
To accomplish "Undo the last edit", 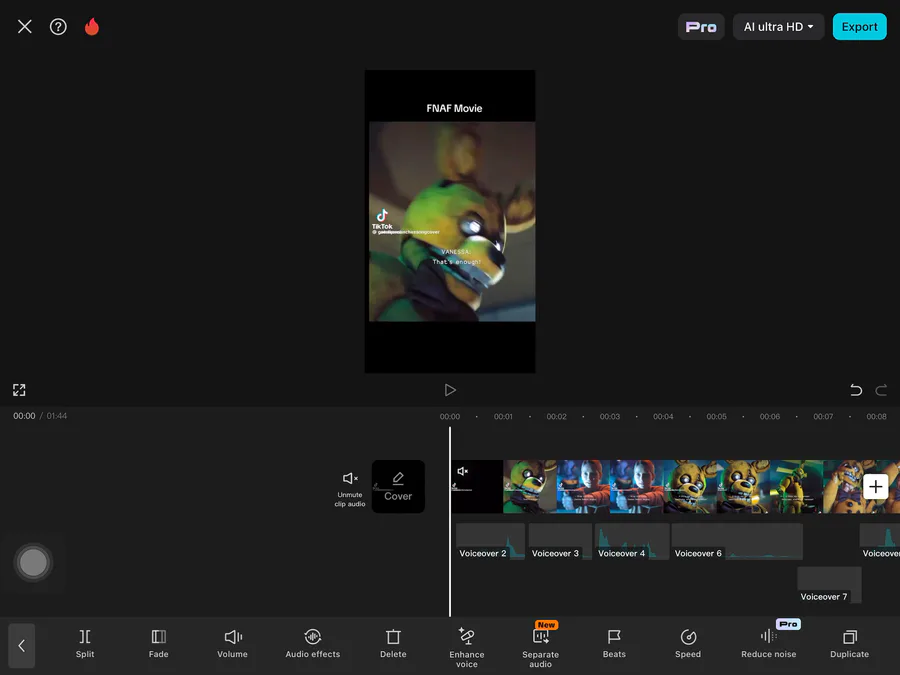I will (856, 390).
